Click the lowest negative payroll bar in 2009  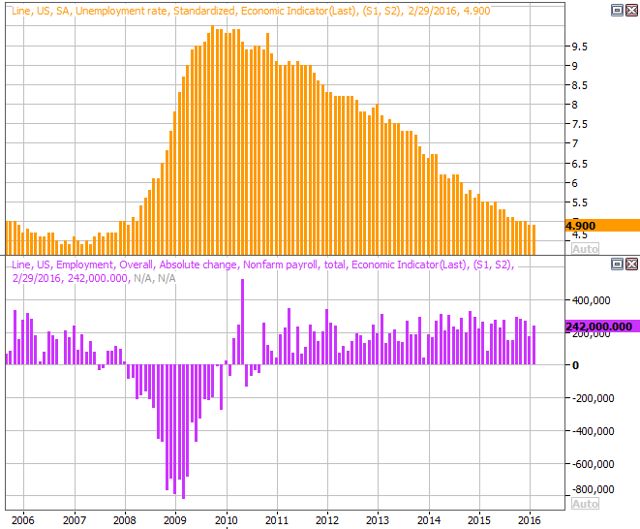tap(183, 431)
